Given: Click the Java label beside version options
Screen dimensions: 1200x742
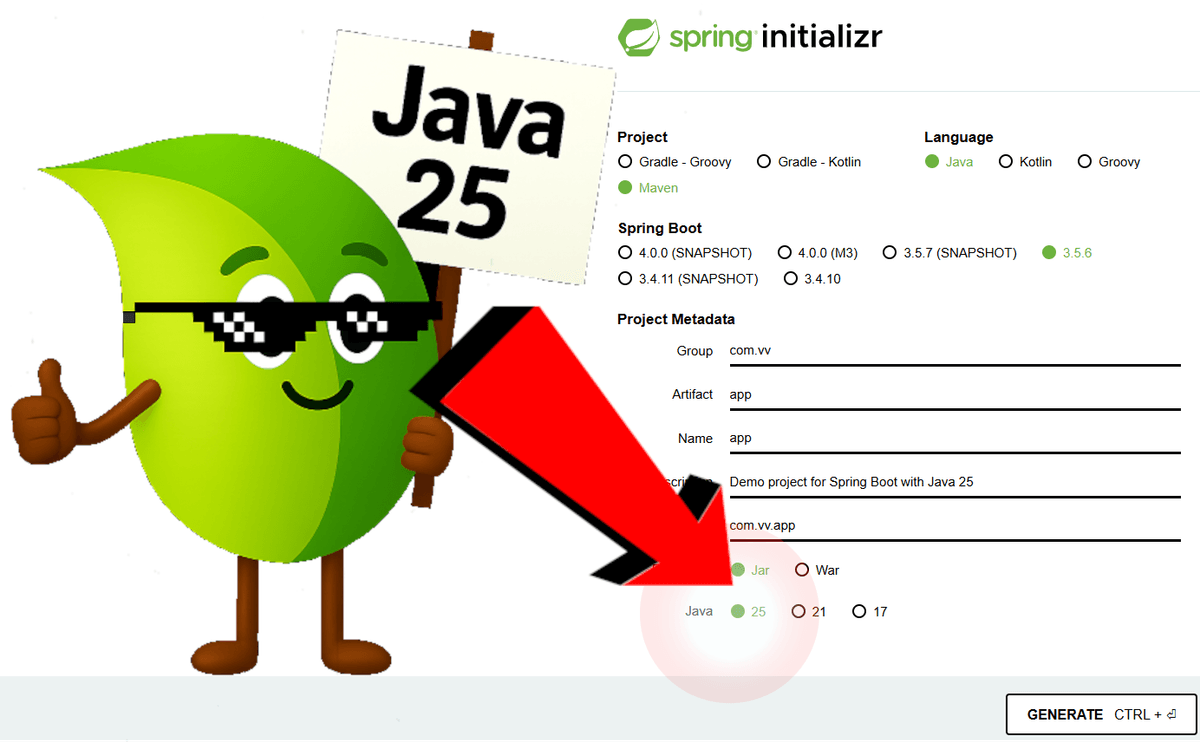Looking at the screenshot, I should click(699, 611).
